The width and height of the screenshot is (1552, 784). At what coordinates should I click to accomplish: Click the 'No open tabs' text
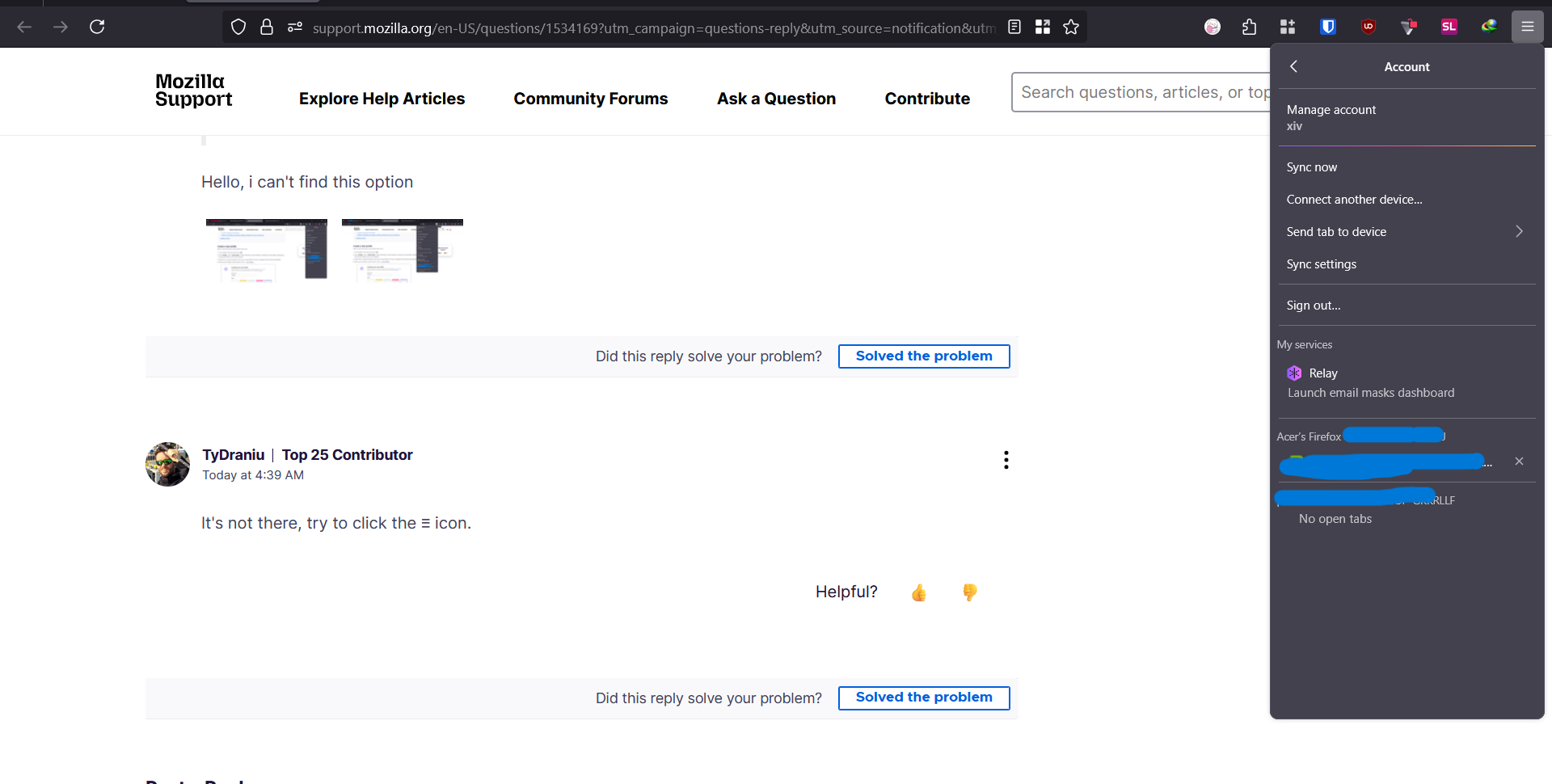click(x=1335, y=519)
